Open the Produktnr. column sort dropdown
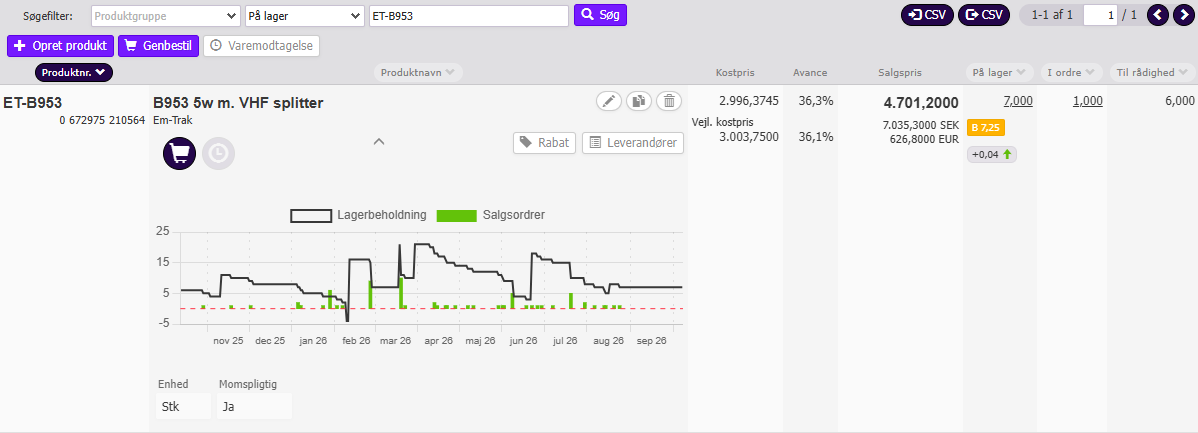Viewport: 1198px width, 433px height. coord(74,72)
